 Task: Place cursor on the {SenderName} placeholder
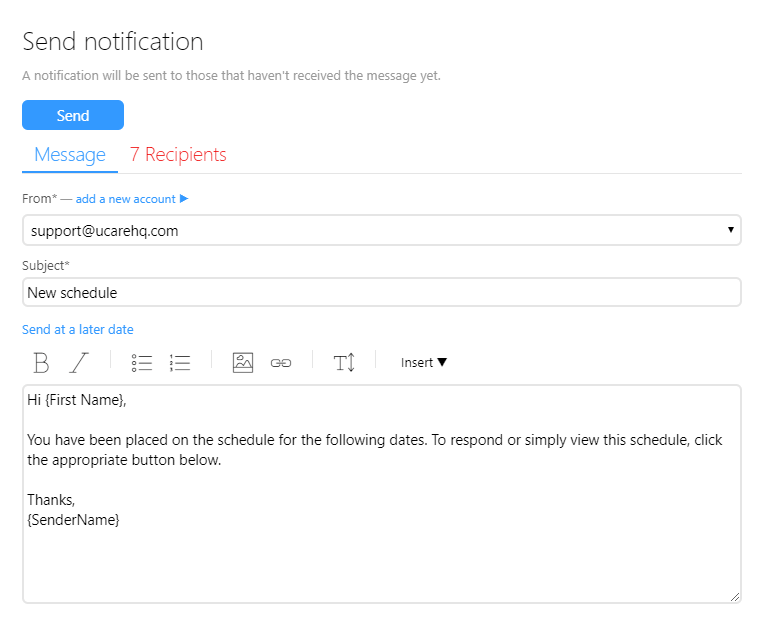pos(73,520)
